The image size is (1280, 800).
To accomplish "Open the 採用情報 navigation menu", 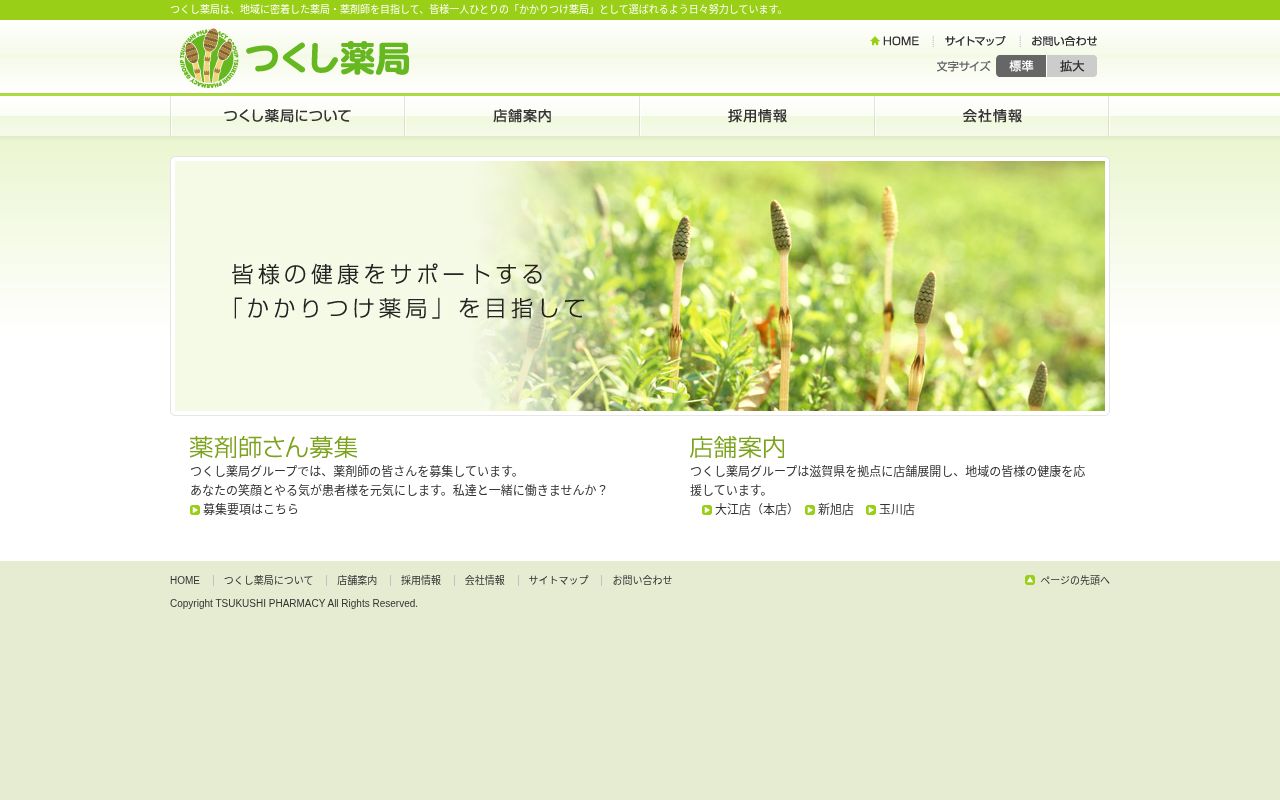I will 757,116.
